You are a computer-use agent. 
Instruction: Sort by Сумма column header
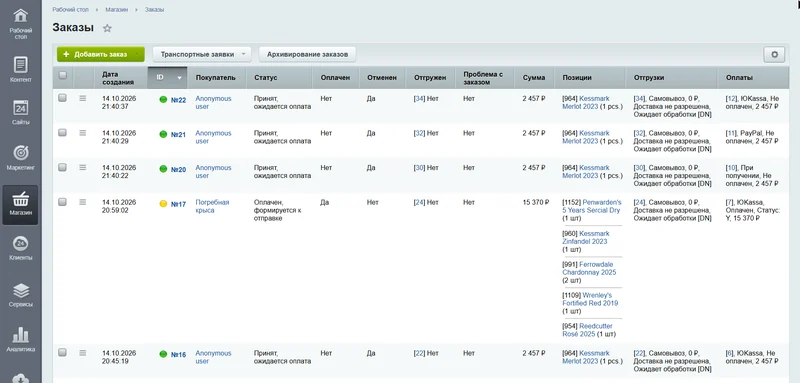tap(534, 78)
